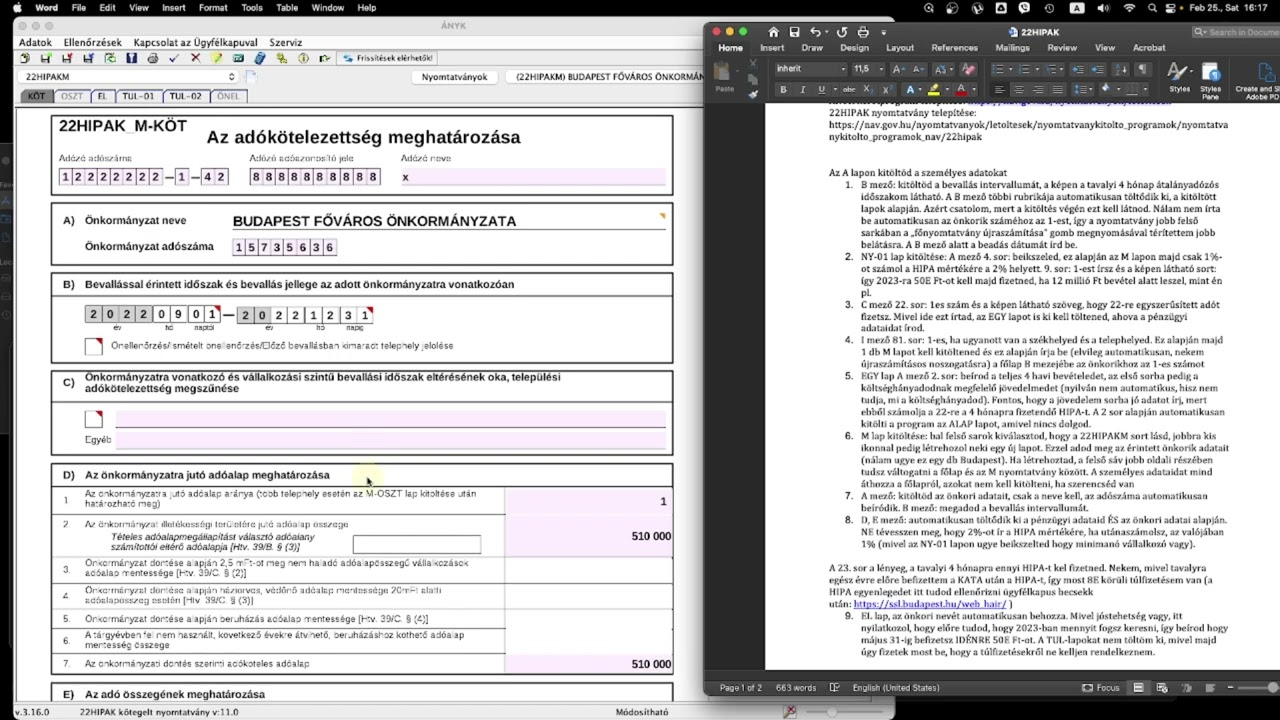The width and height of the screenshot is (1280, 720).
Task: Open the Format menu in macOS menu bar
Action: tap(213, 8)
